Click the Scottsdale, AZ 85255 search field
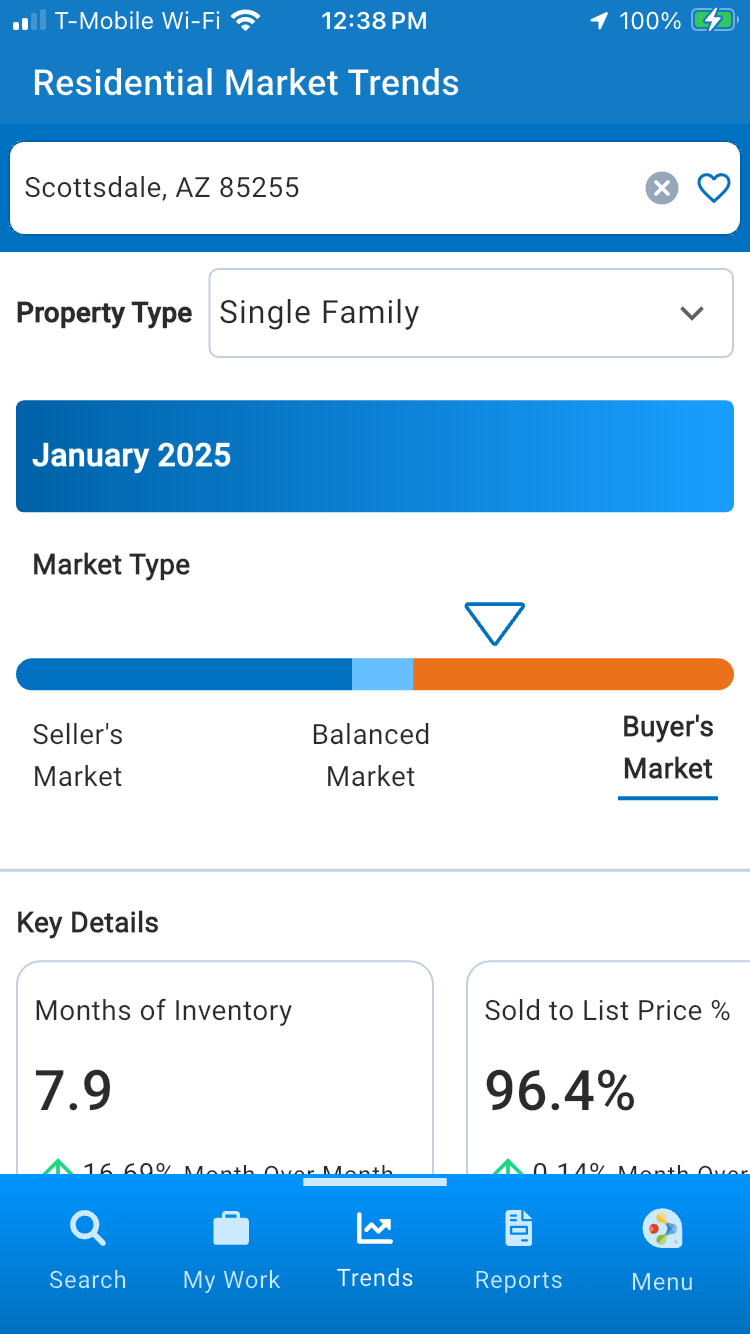Screen dimensions: 750x1334 (320, 188)
